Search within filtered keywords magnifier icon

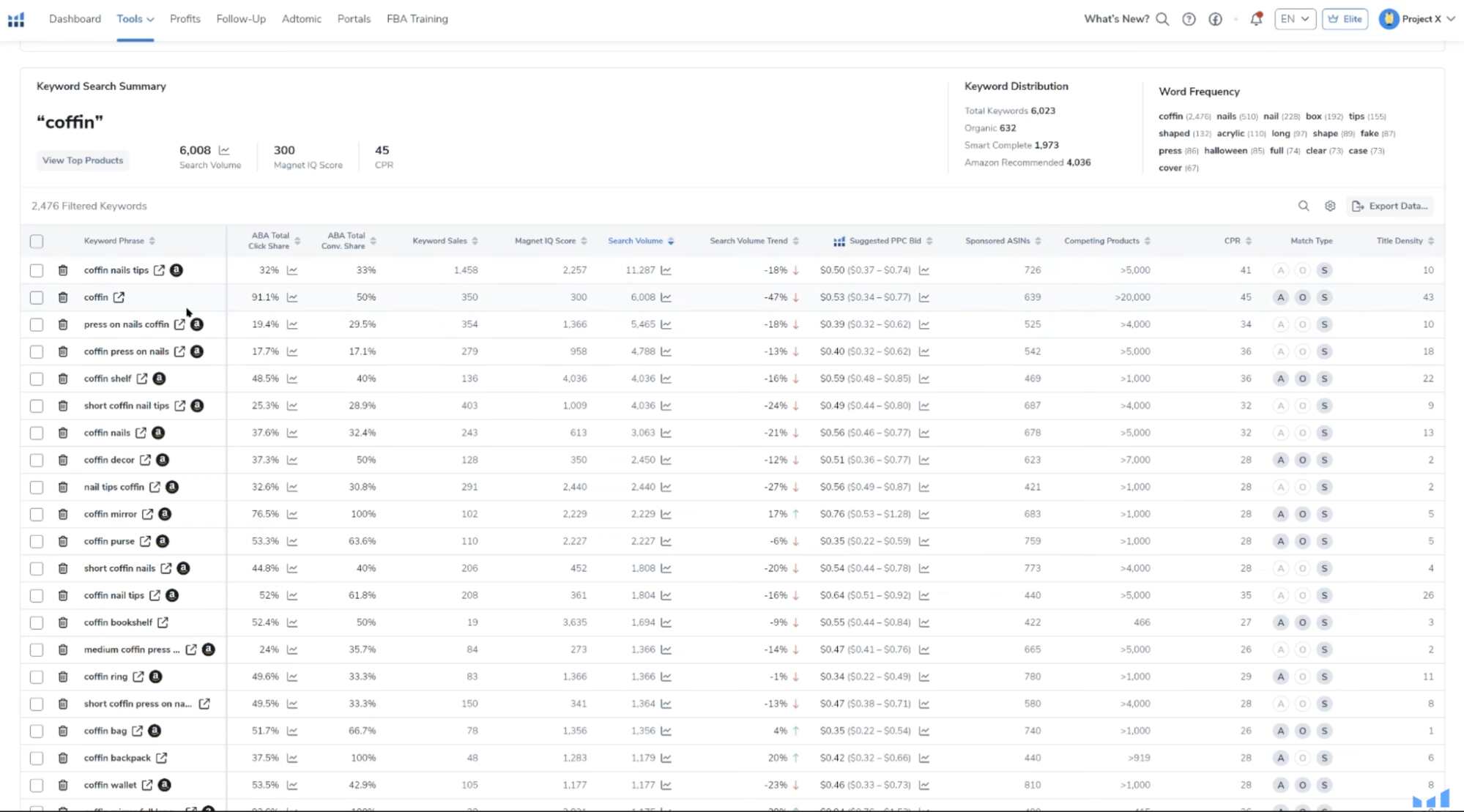pyautogui.click(x=1304, y=206)
